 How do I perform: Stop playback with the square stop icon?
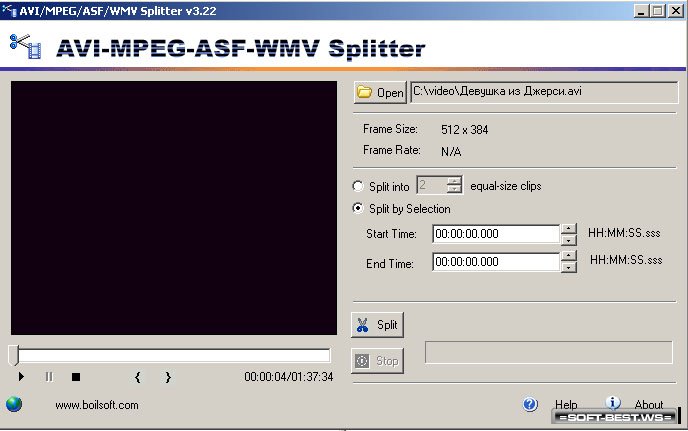(76, 377)
